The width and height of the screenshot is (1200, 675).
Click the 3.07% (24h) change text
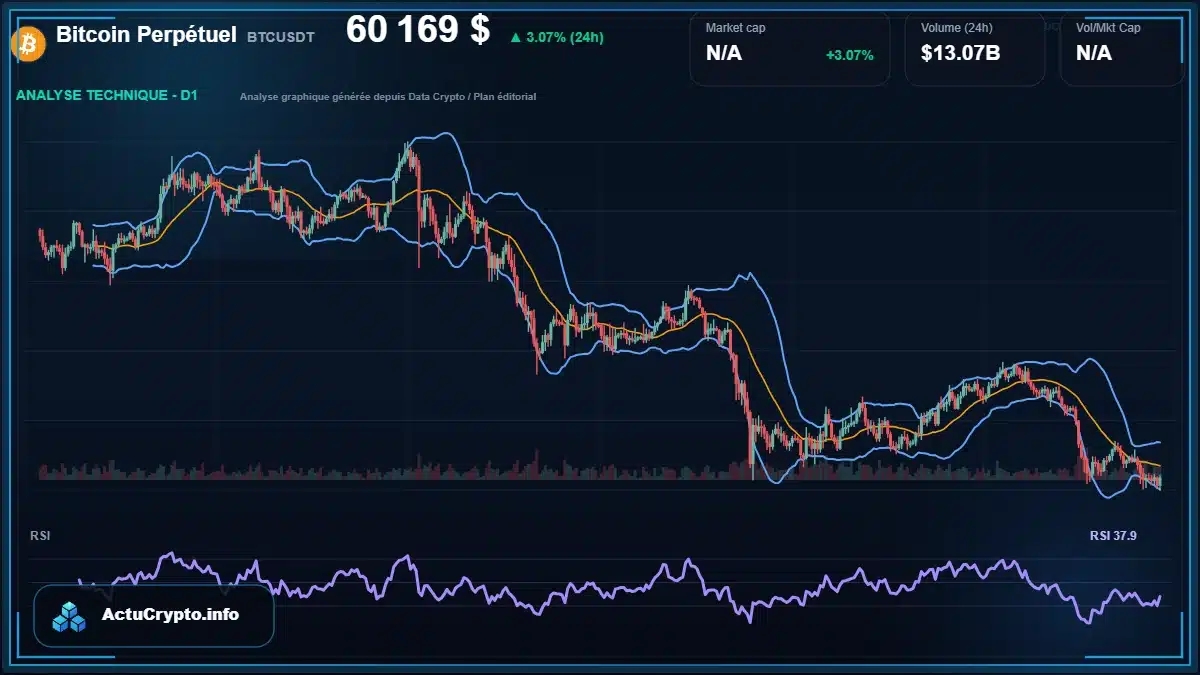564,37
